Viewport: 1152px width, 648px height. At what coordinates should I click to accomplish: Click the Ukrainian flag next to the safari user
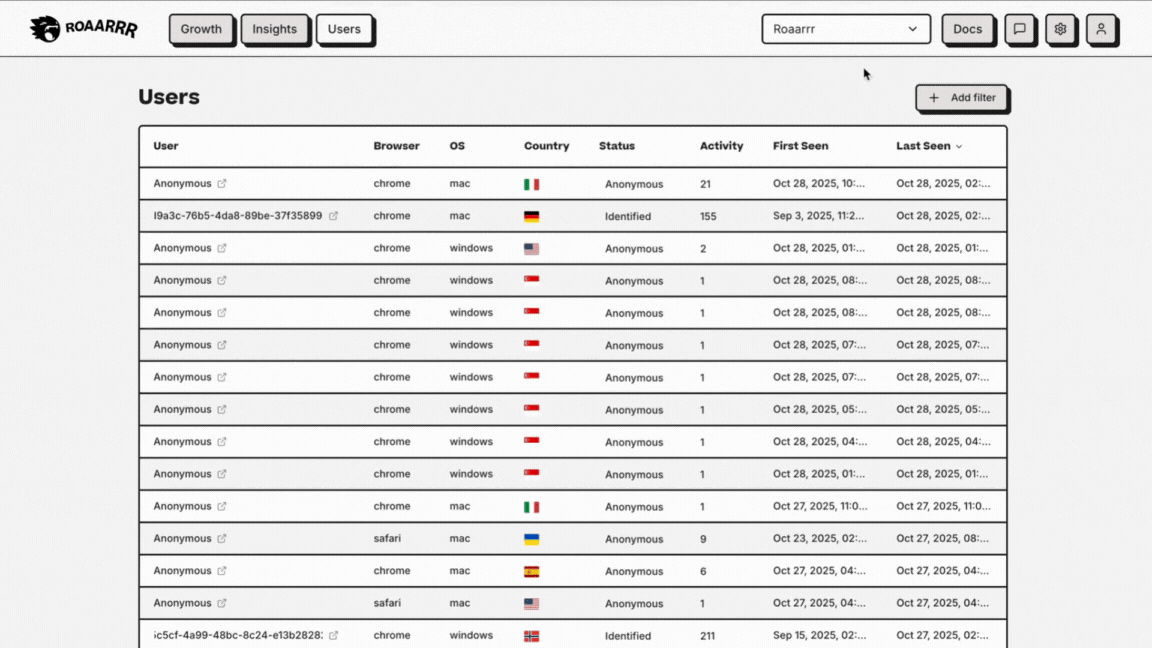coord(531,538)
